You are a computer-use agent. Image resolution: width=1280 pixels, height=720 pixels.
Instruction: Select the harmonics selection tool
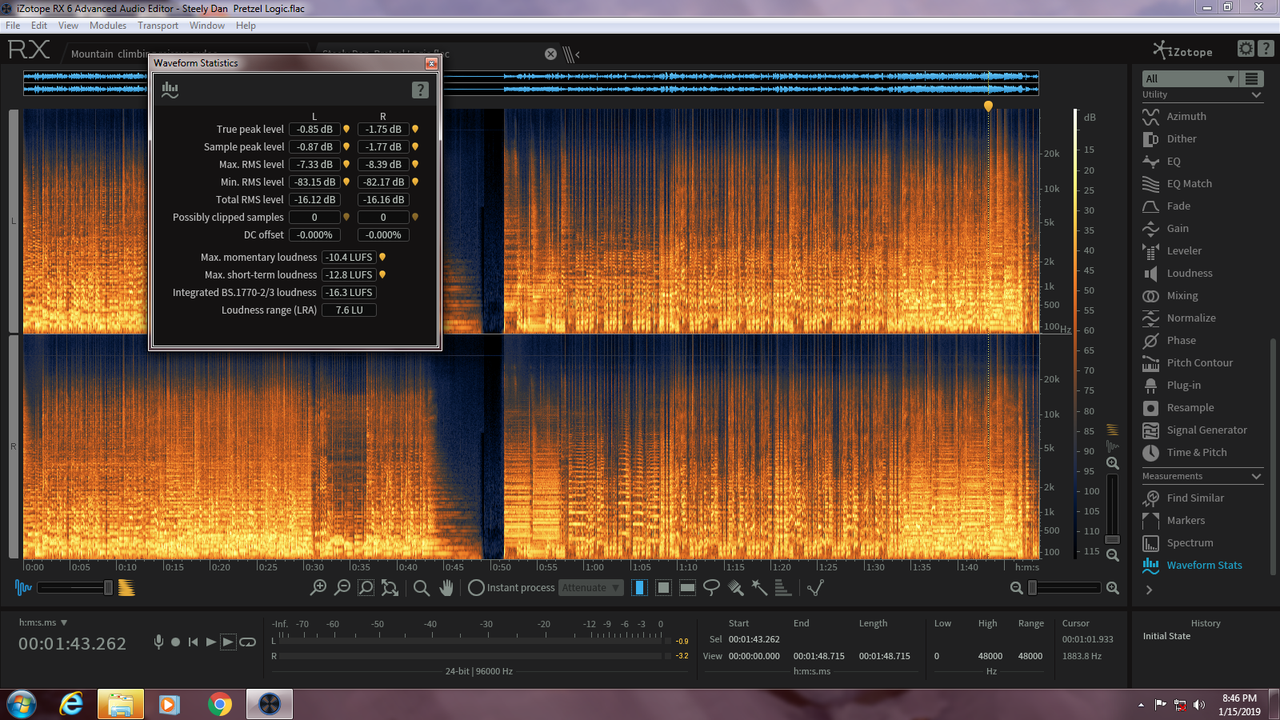(783, 588)
